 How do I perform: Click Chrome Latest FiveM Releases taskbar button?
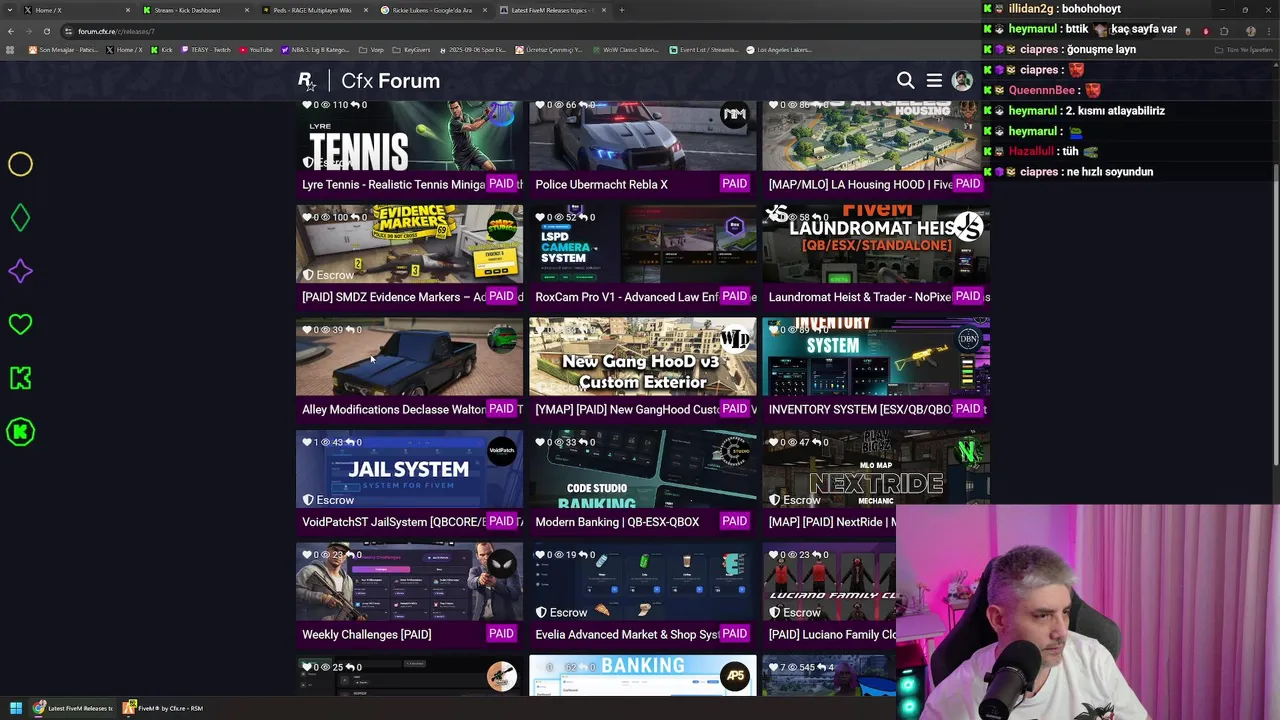coord(74,708)
